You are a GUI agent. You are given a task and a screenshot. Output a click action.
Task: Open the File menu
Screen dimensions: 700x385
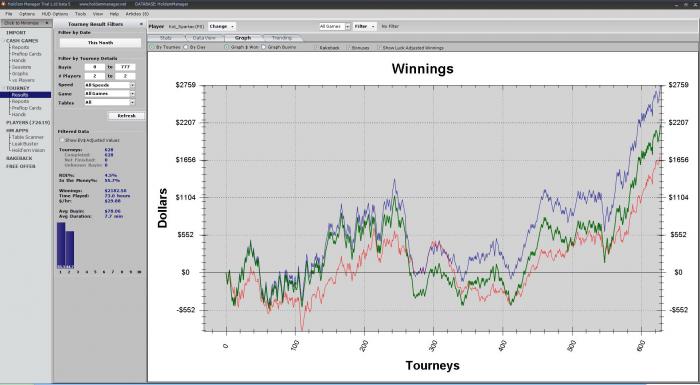[9, 14]
